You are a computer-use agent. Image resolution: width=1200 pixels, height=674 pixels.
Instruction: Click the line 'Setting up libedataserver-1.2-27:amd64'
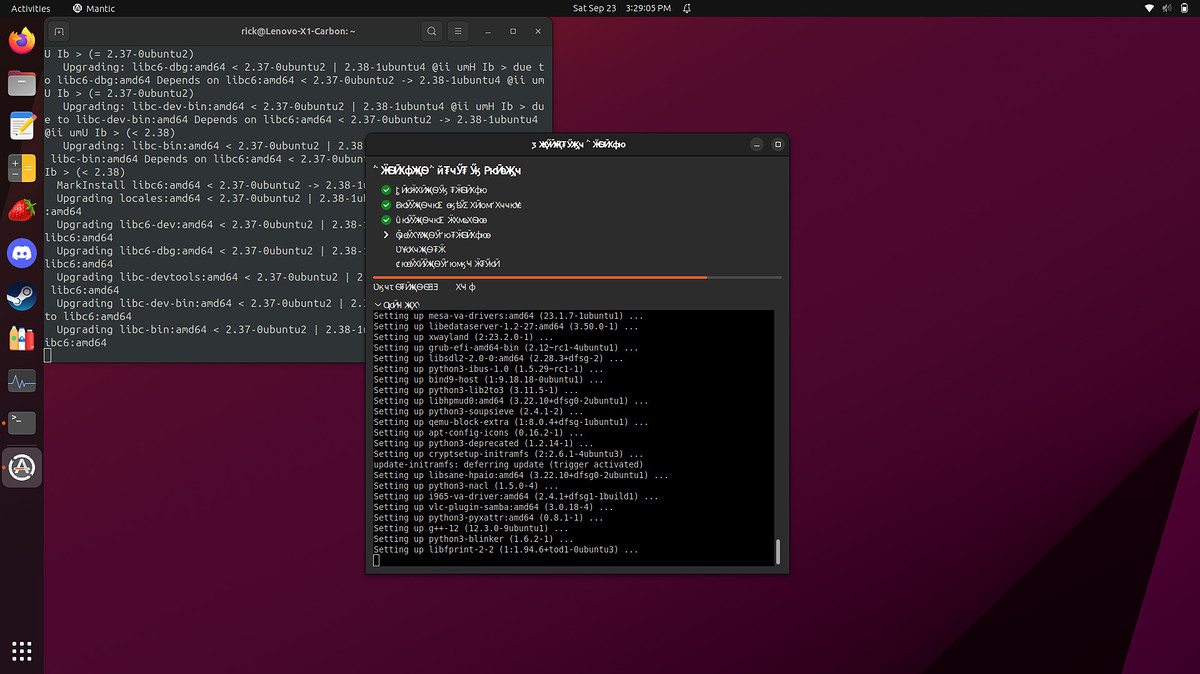[508, 326]
